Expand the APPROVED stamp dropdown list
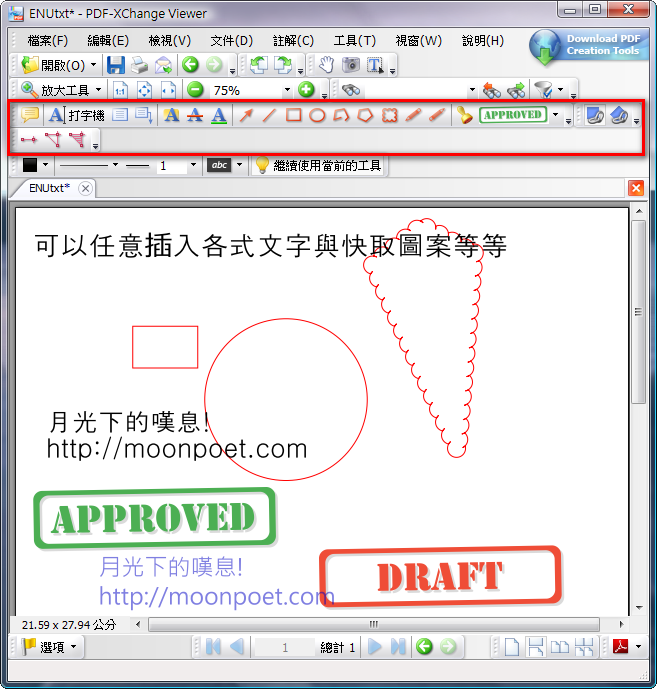The width and height of the screenshot is (657, 689). pyautogui.click(x=555, y=115)
